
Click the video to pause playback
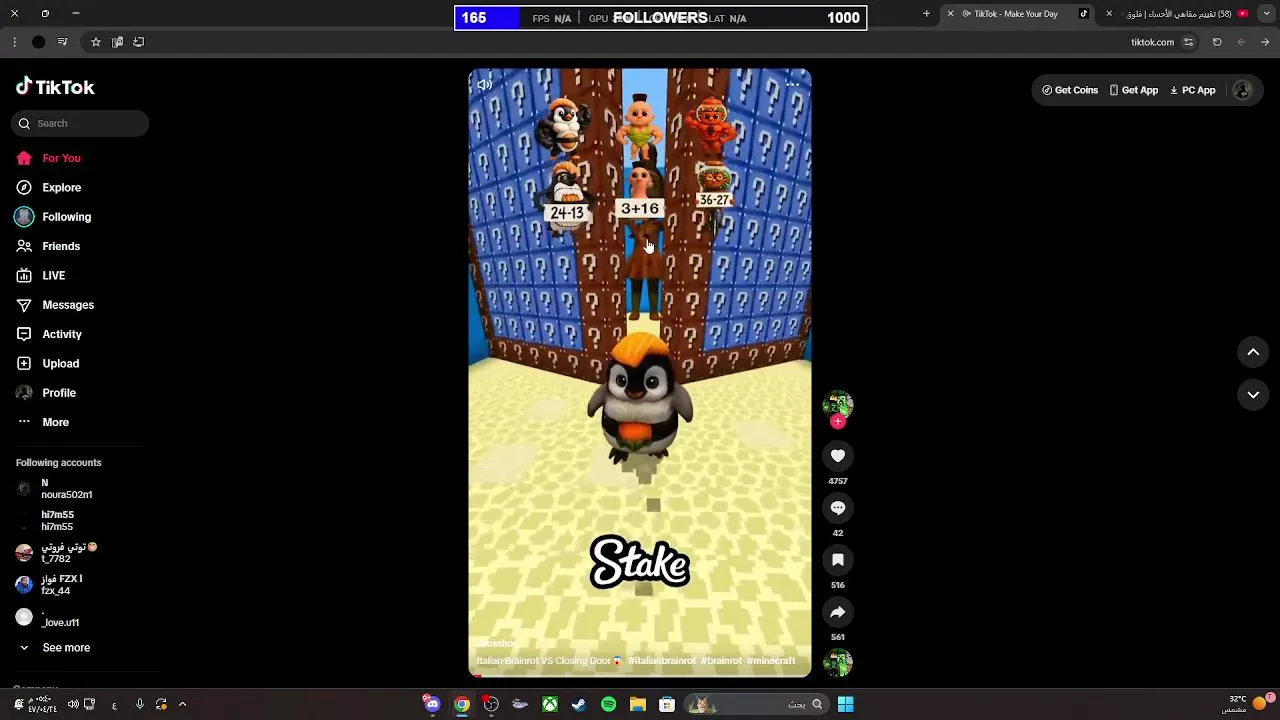coord(640,372)
